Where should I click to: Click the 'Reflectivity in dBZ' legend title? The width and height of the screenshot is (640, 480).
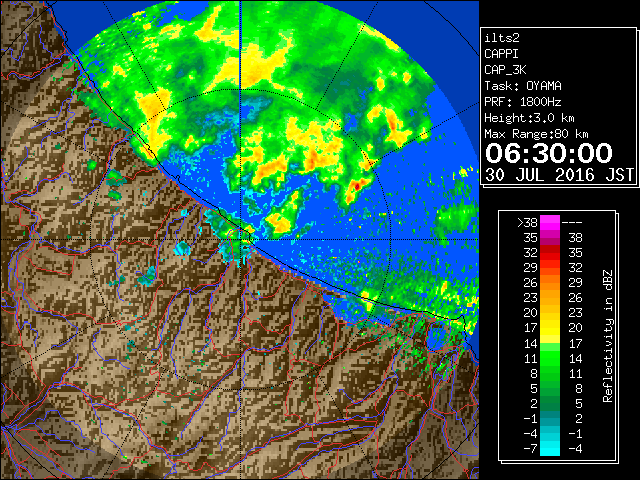tap(608, 336)
